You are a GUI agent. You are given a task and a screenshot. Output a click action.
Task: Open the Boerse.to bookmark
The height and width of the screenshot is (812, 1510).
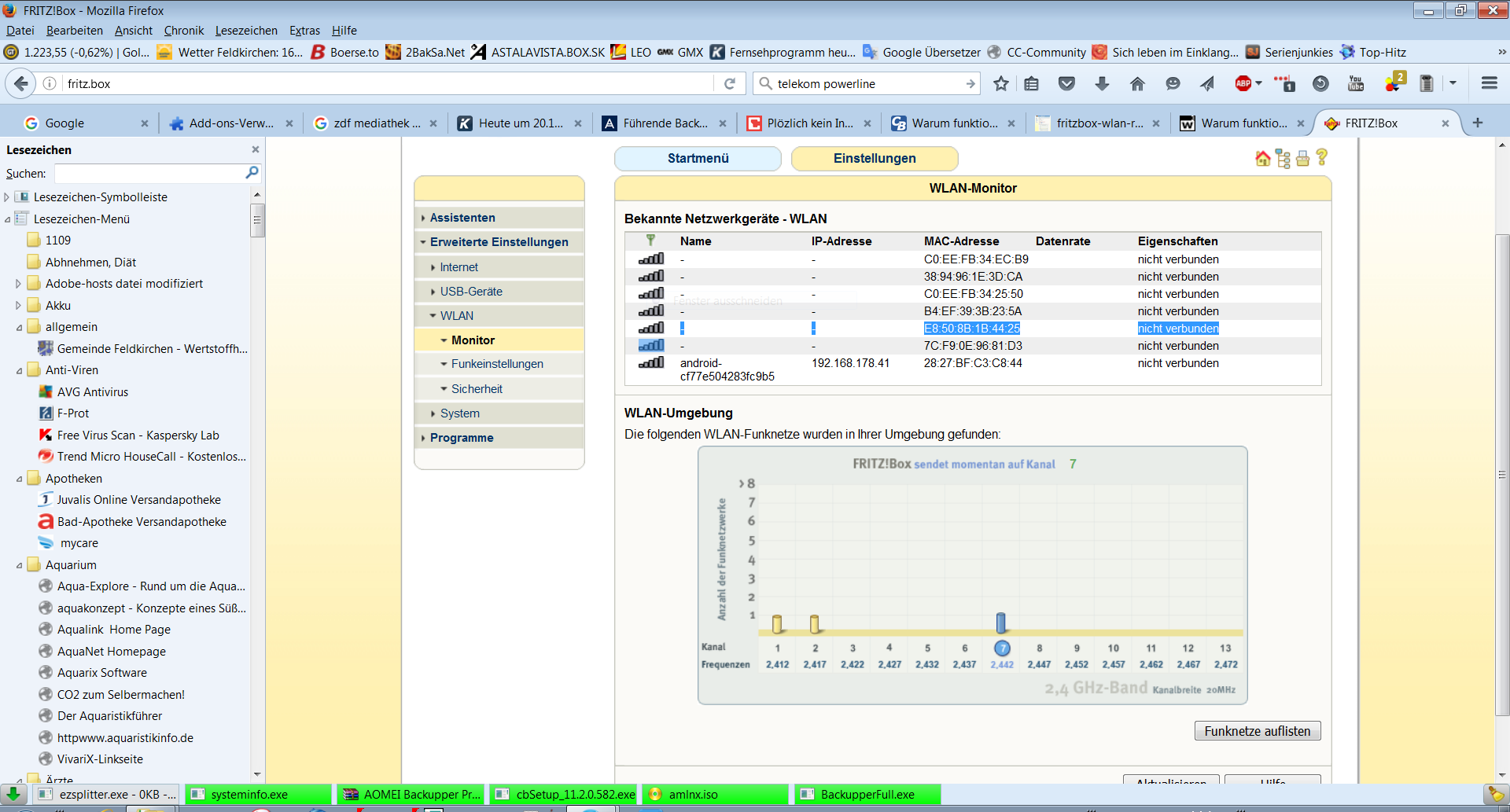(345, 53)
